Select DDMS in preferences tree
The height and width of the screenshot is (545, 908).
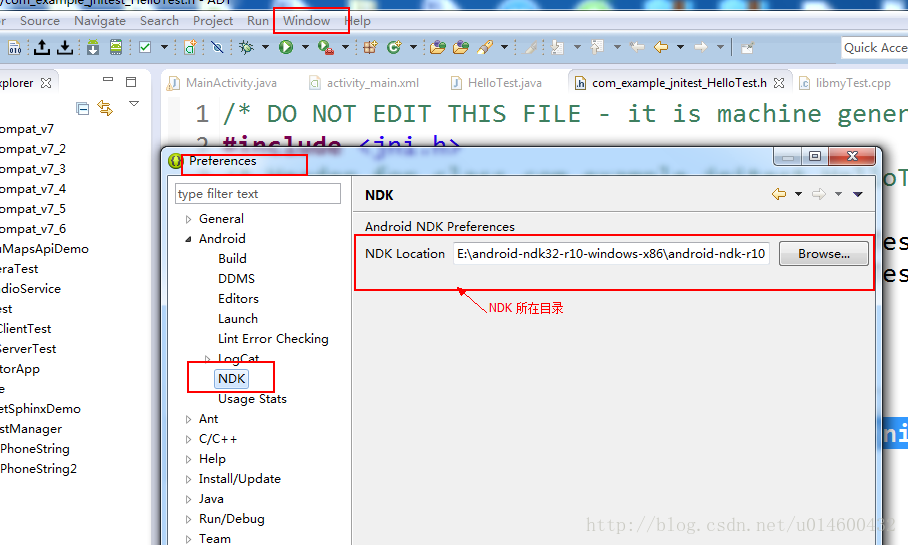point(236,279)
